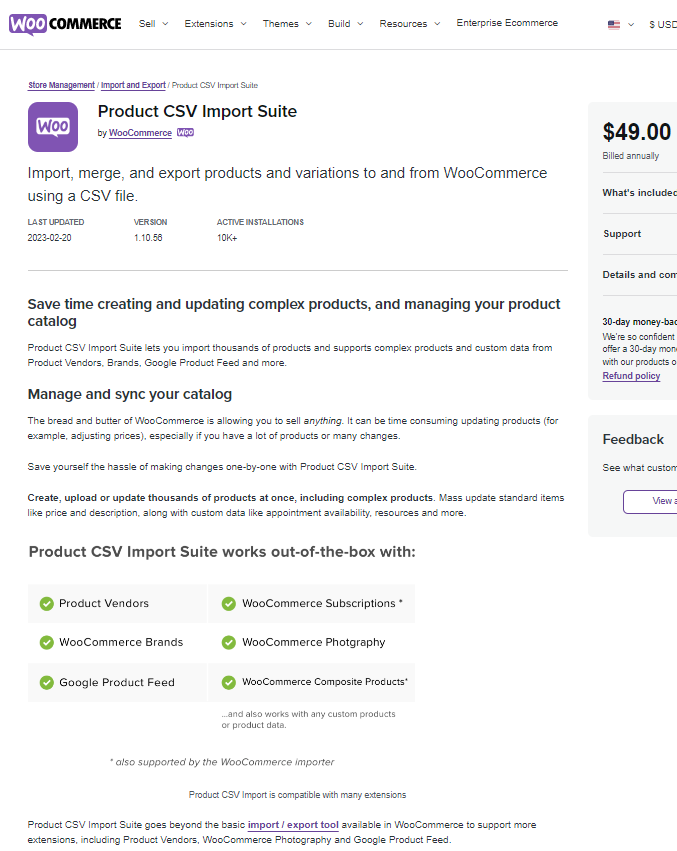The height and width of the screenshot is (851, 677).
Task: Click the purple Woo product icon
Action: 53,126
